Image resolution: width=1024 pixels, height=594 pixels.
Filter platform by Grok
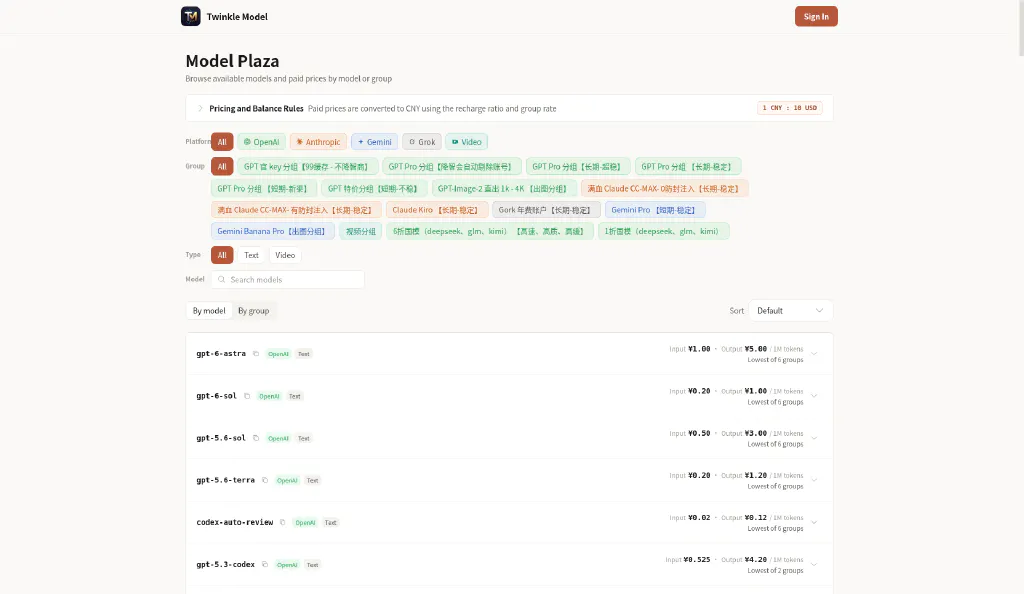coord(422,142)
